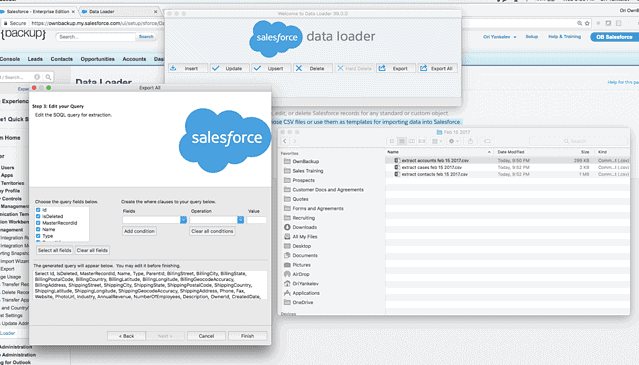Click the Clear all fields button
639x365 pixels.
pos(92,250)
